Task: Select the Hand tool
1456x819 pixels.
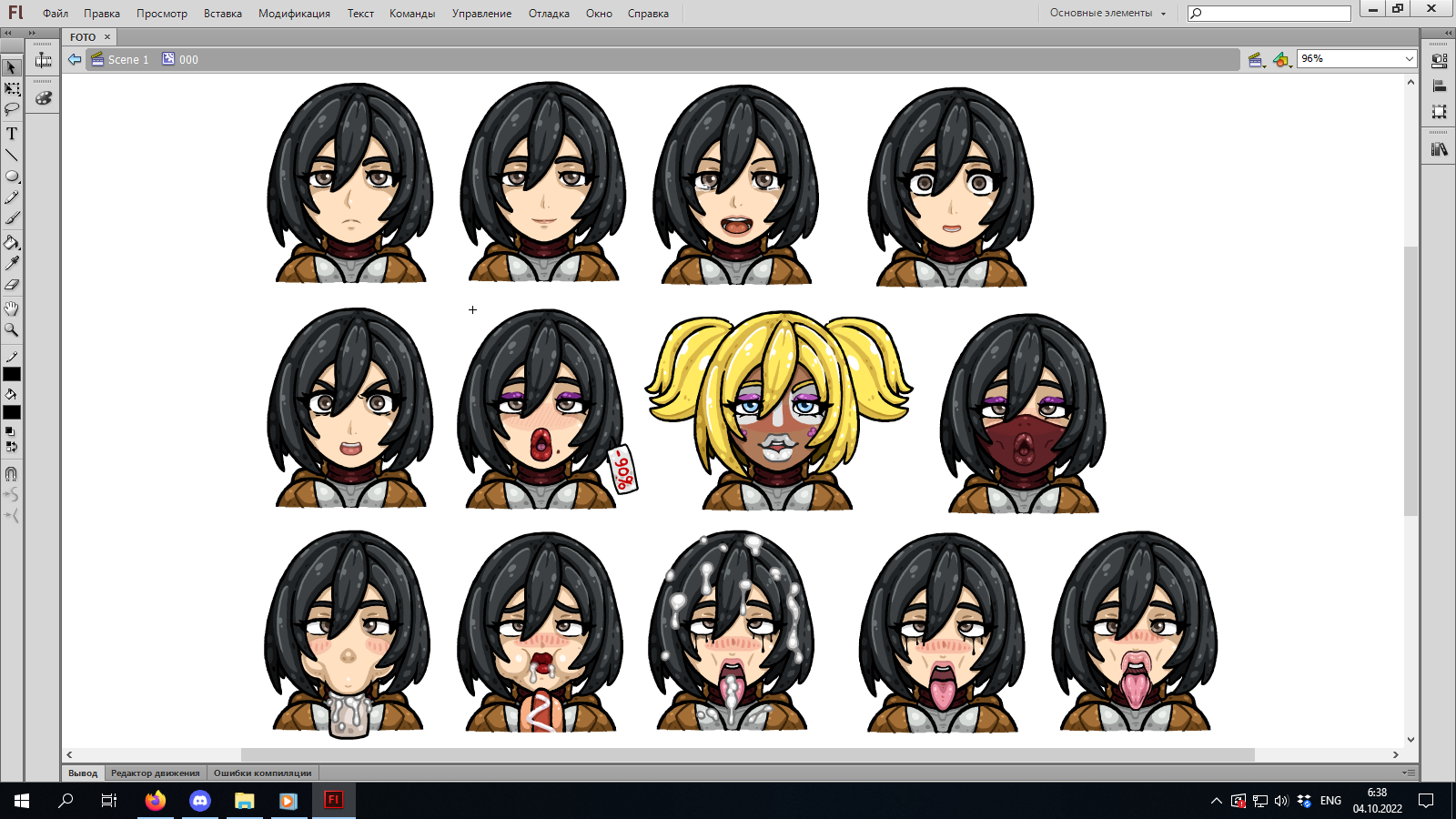Action: pyautogui.click(x=12, y=308)
